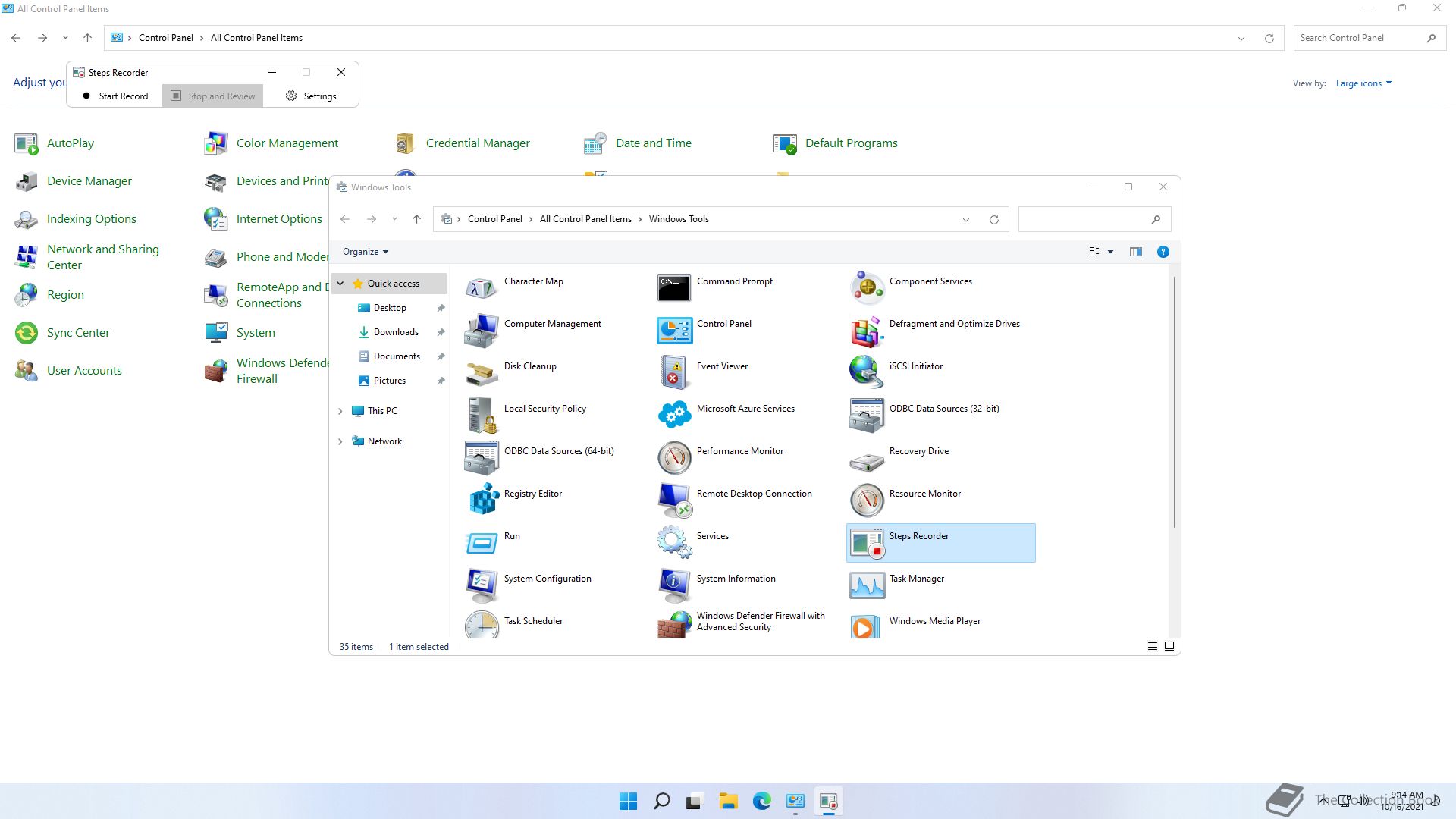Open Resource Monitor icon
The image size is (1456, 819).
pyautogui.click(x=866, y=500)
